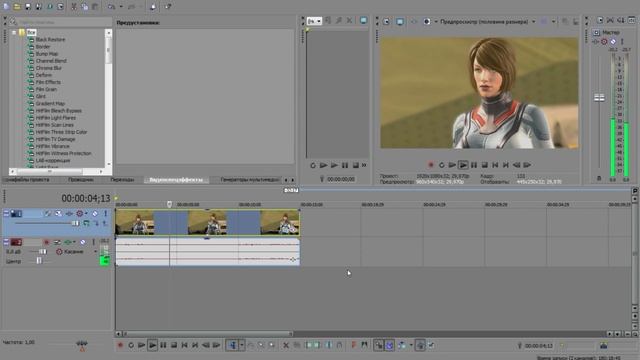Pause playback on the timeline transport bar
The image size is (640, 360).
pyautogui.click(x=163, y=345)
